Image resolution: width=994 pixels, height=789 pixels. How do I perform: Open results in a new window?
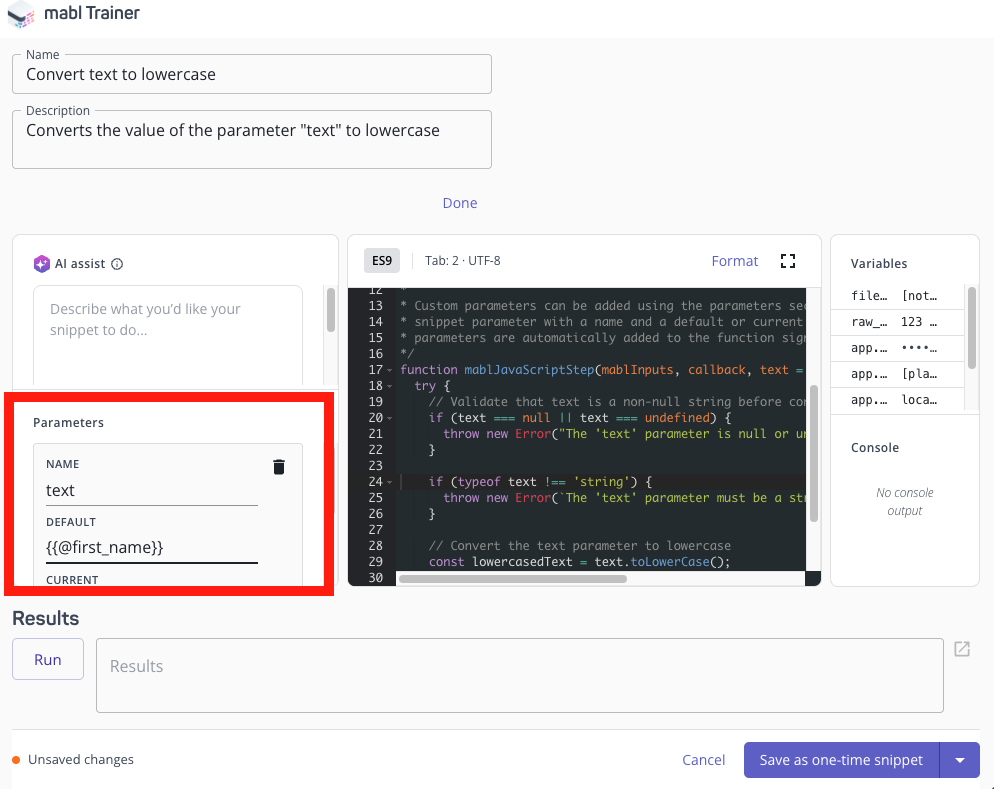961,649
